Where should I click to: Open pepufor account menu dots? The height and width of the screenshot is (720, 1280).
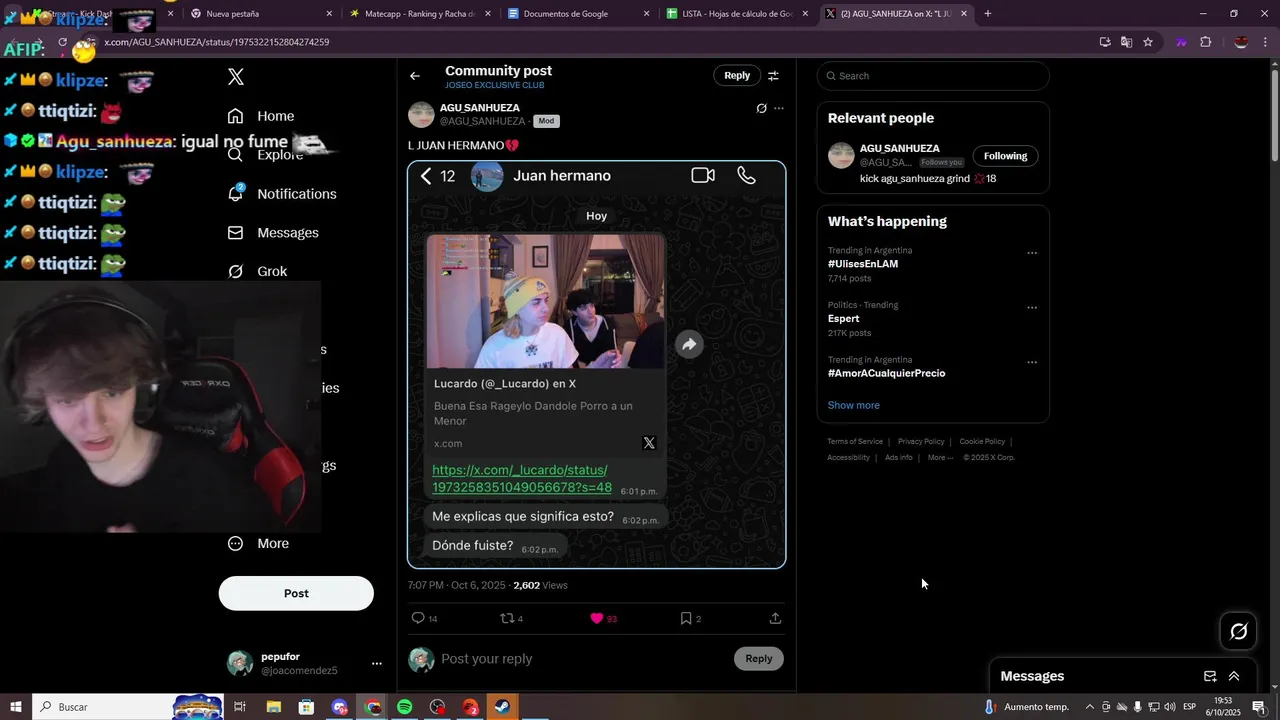377,663
